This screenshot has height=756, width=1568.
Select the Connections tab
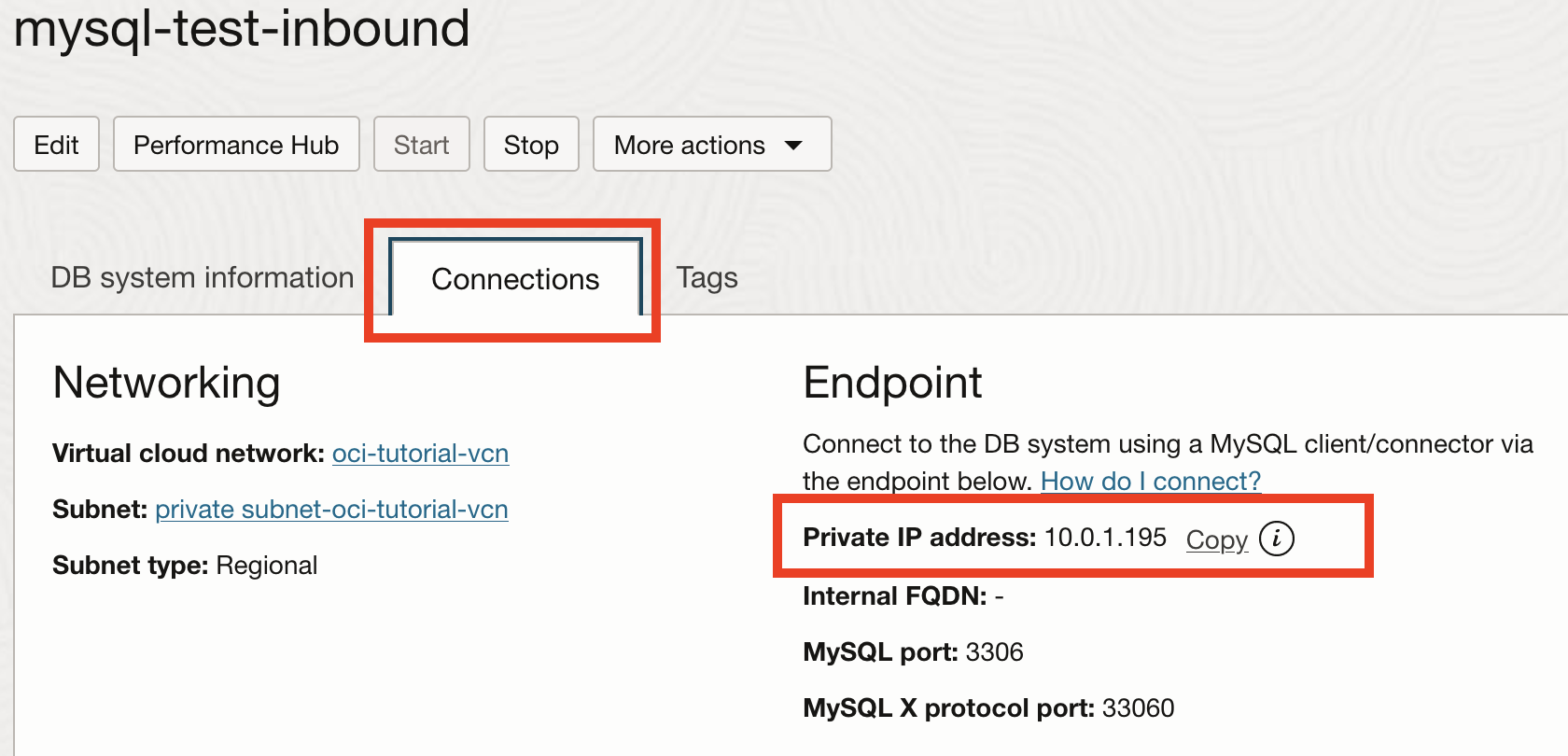515,279
